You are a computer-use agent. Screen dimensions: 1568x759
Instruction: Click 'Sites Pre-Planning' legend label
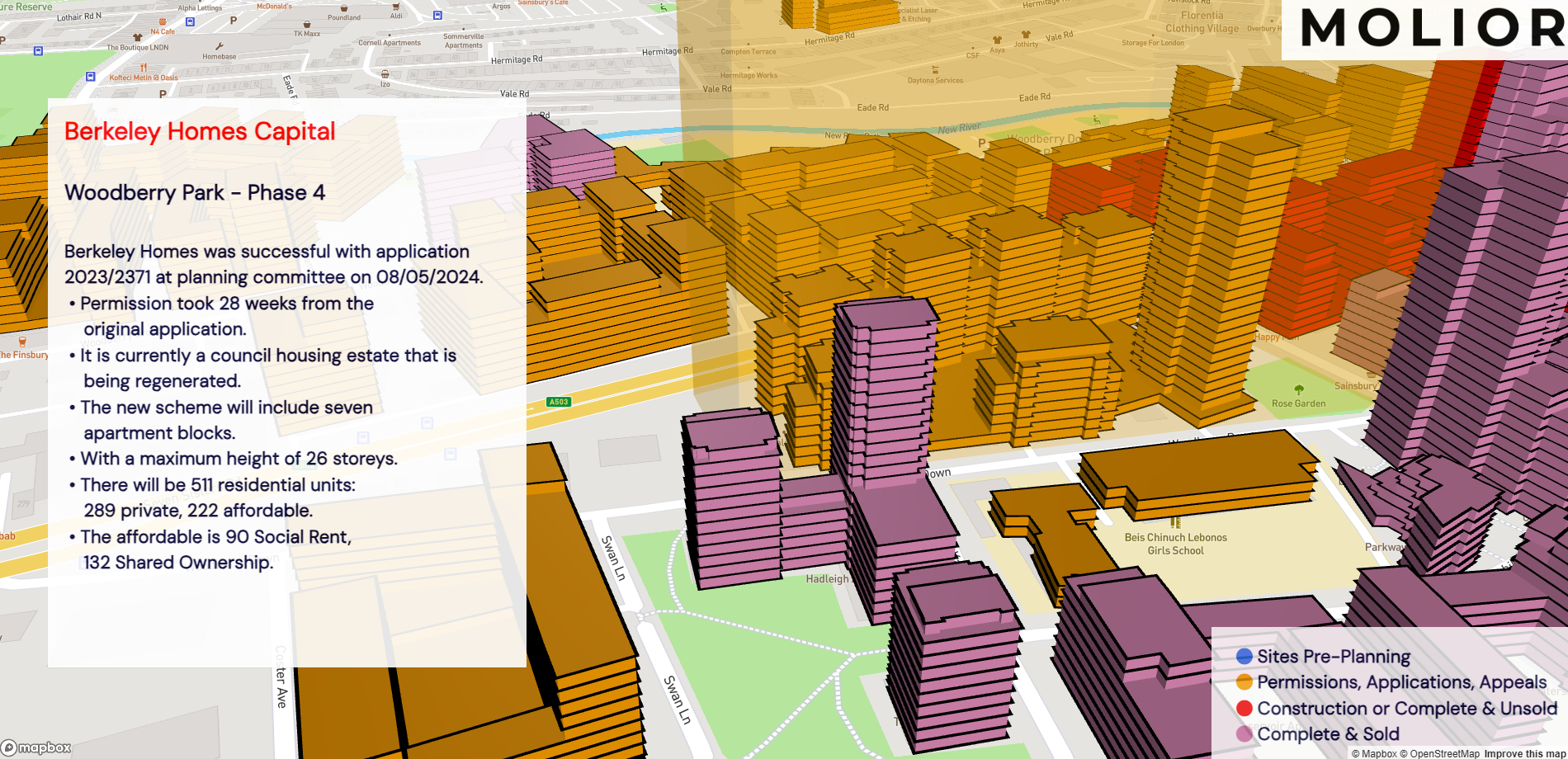pos(1334,657)
